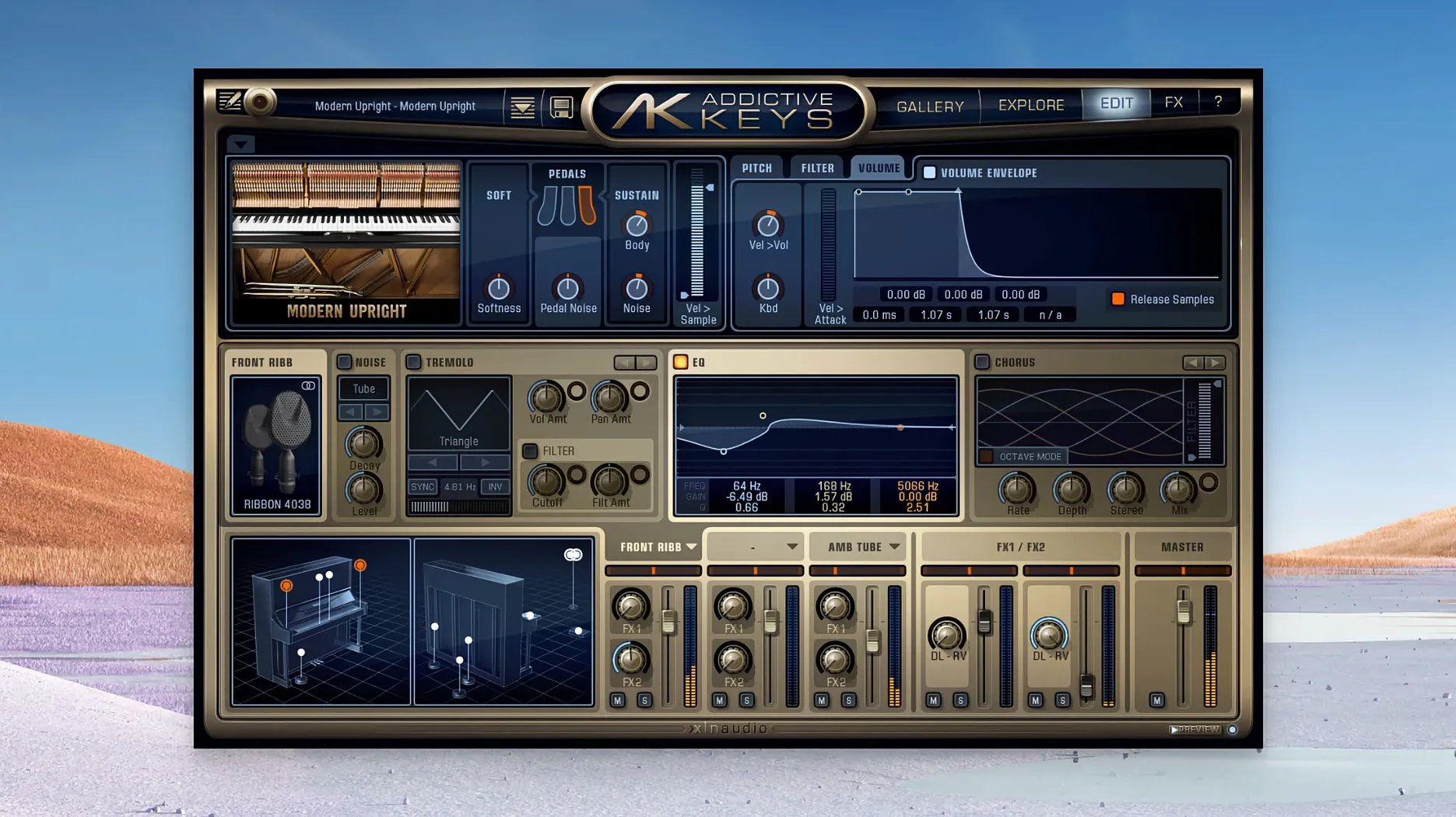Mute the Front Ribb channel
Image resolution: width=1456 pixels, height=817 pixels.
click(x=618, y=700)
